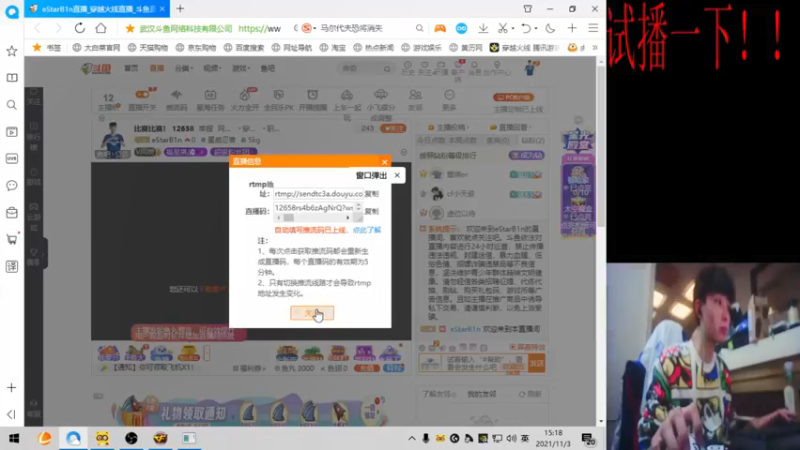Open the favorites star in left sidebar
The height and width of the screenshot is (450, 800).
[x=12, y=51]
